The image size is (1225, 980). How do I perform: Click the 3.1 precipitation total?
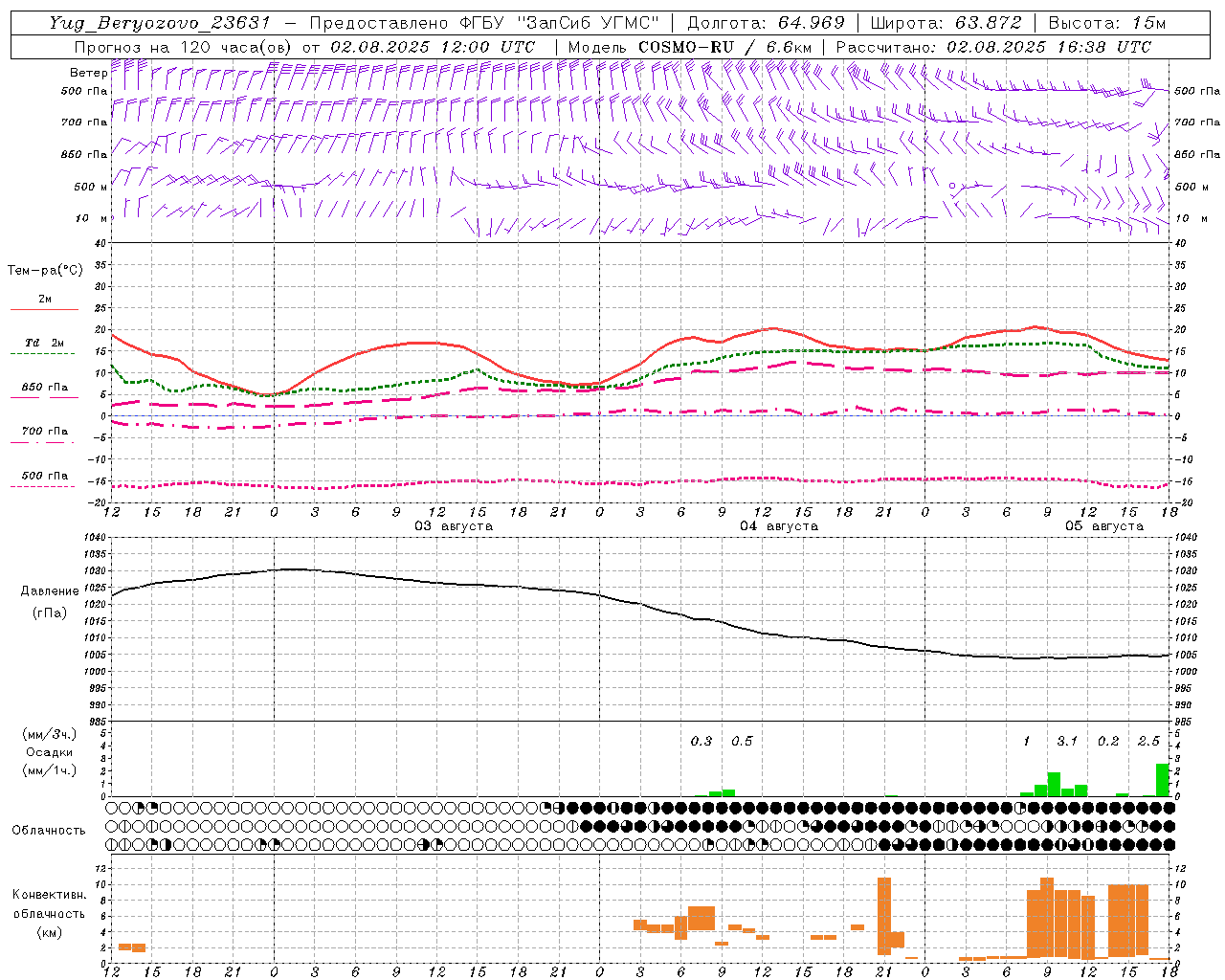[1067, 741]
